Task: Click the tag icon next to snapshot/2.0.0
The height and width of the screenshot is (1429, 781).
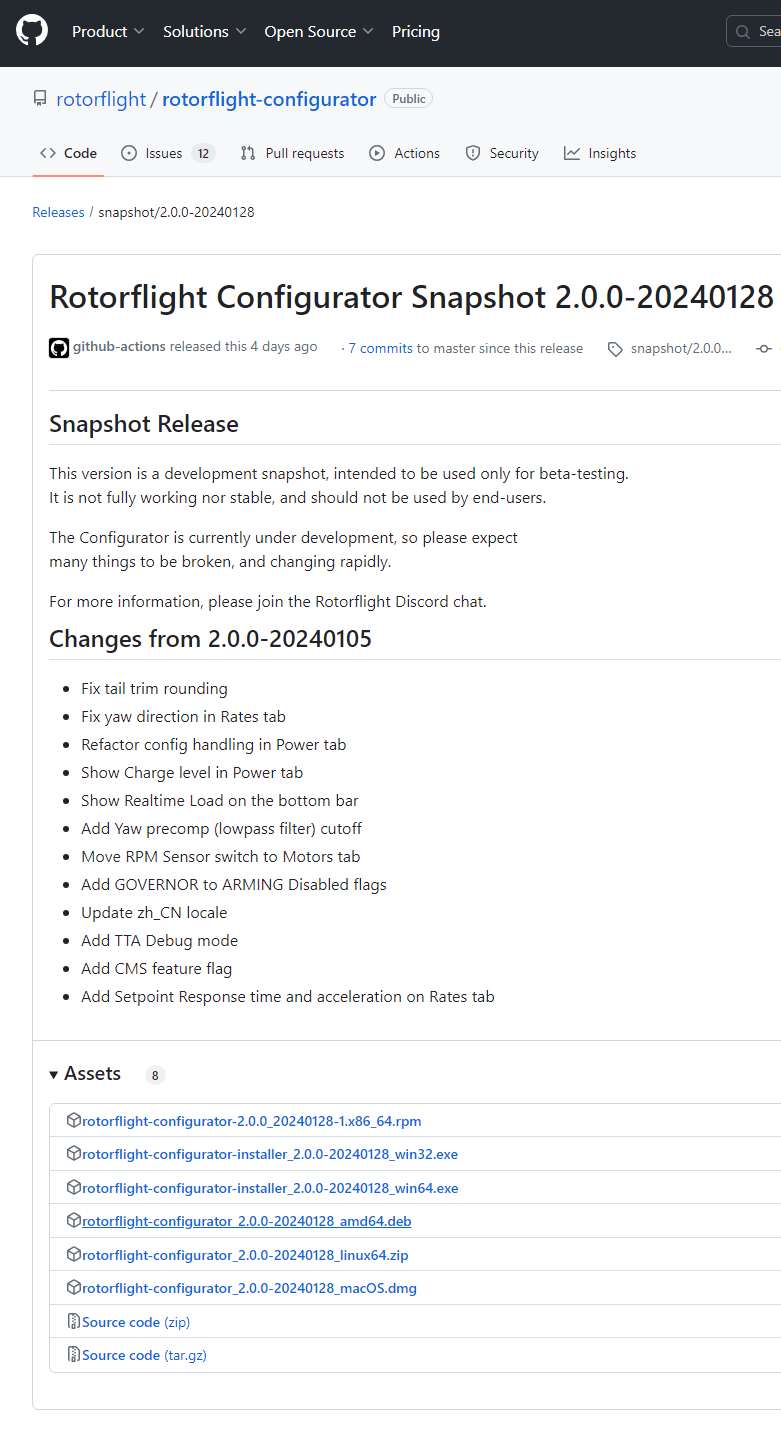Action: pos(614,349)
